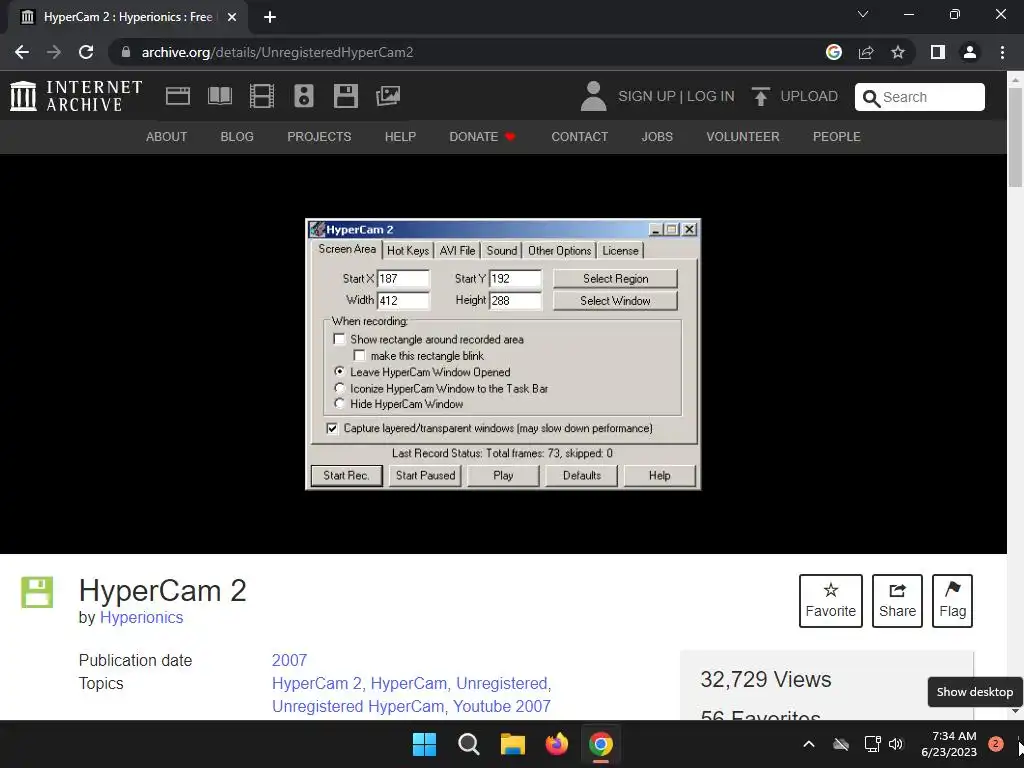
Task: Click the Select Window button
Action: [x=615, y=301]
